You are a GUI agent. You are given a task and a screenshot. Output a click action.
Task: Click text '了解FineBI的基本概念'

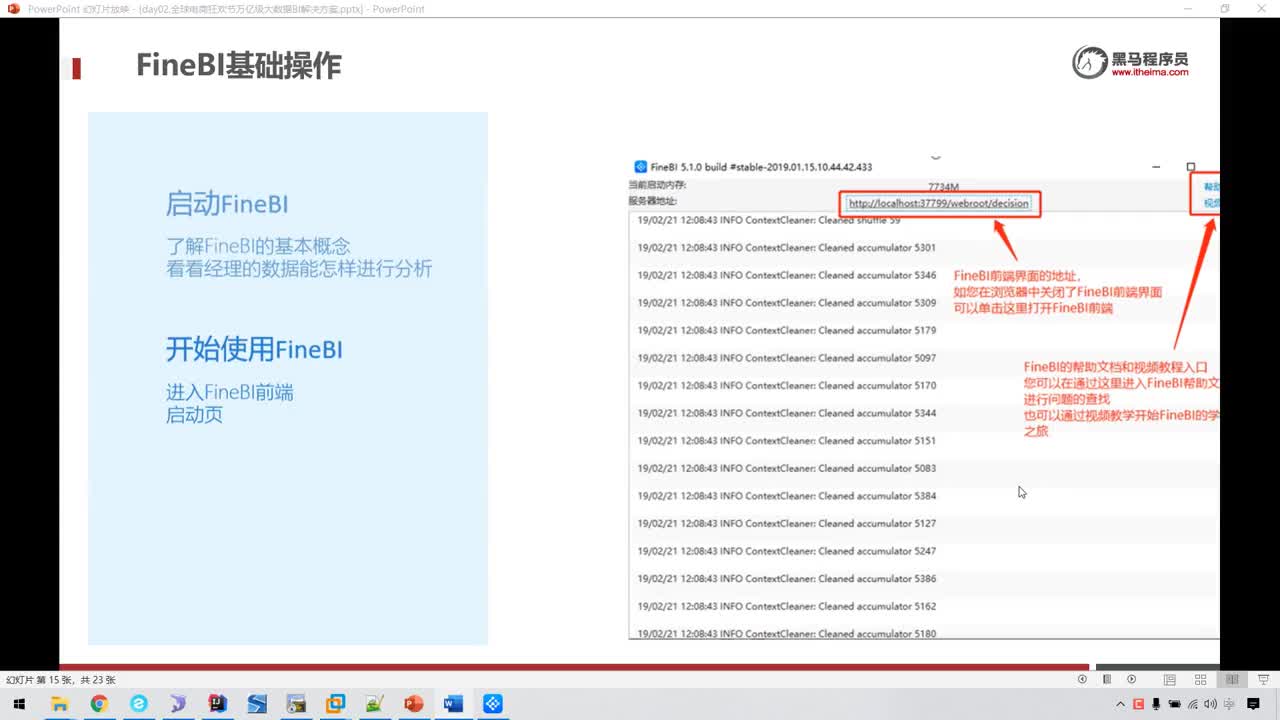click(x=258, y=246)
